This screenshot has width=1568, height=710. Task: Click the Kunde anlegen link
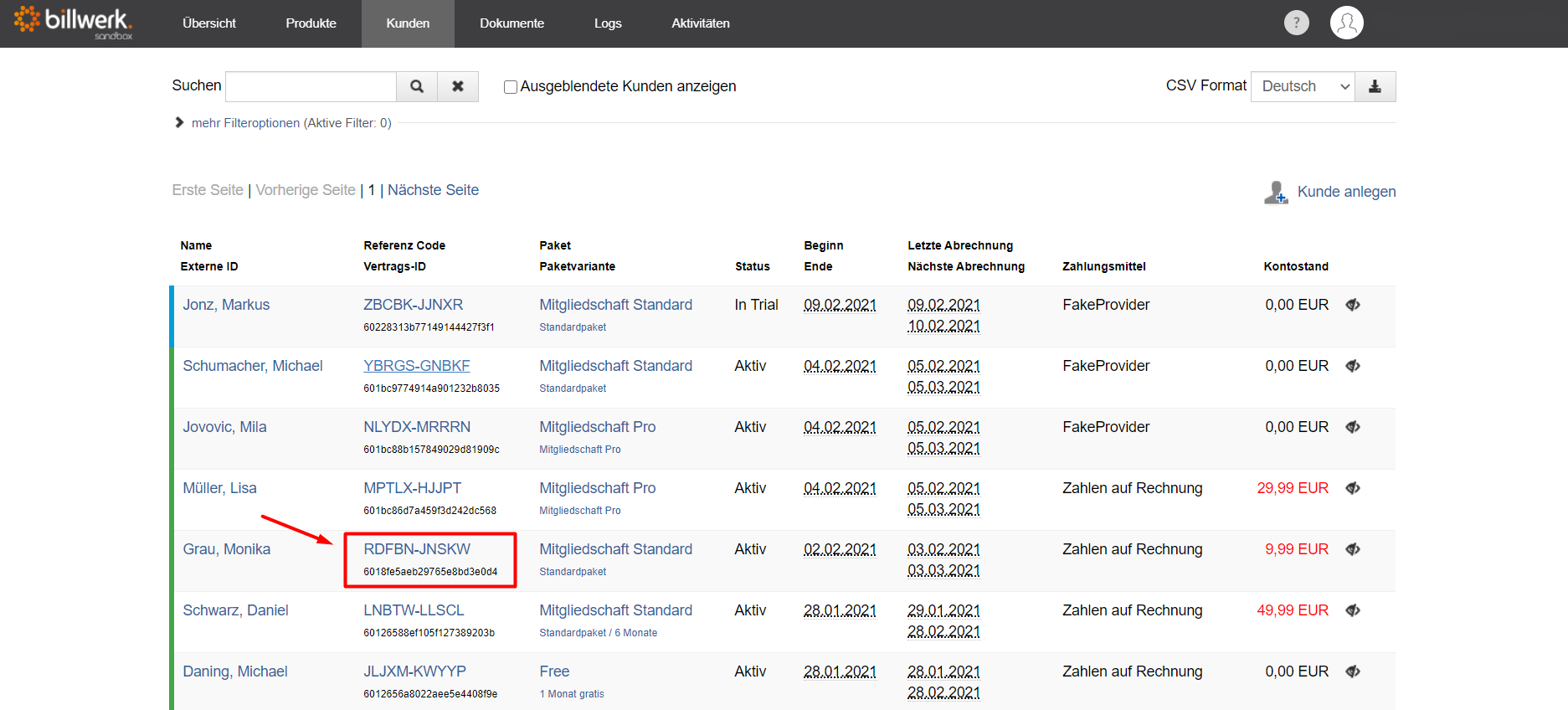pyautogui.click(x=1346, y=192)
